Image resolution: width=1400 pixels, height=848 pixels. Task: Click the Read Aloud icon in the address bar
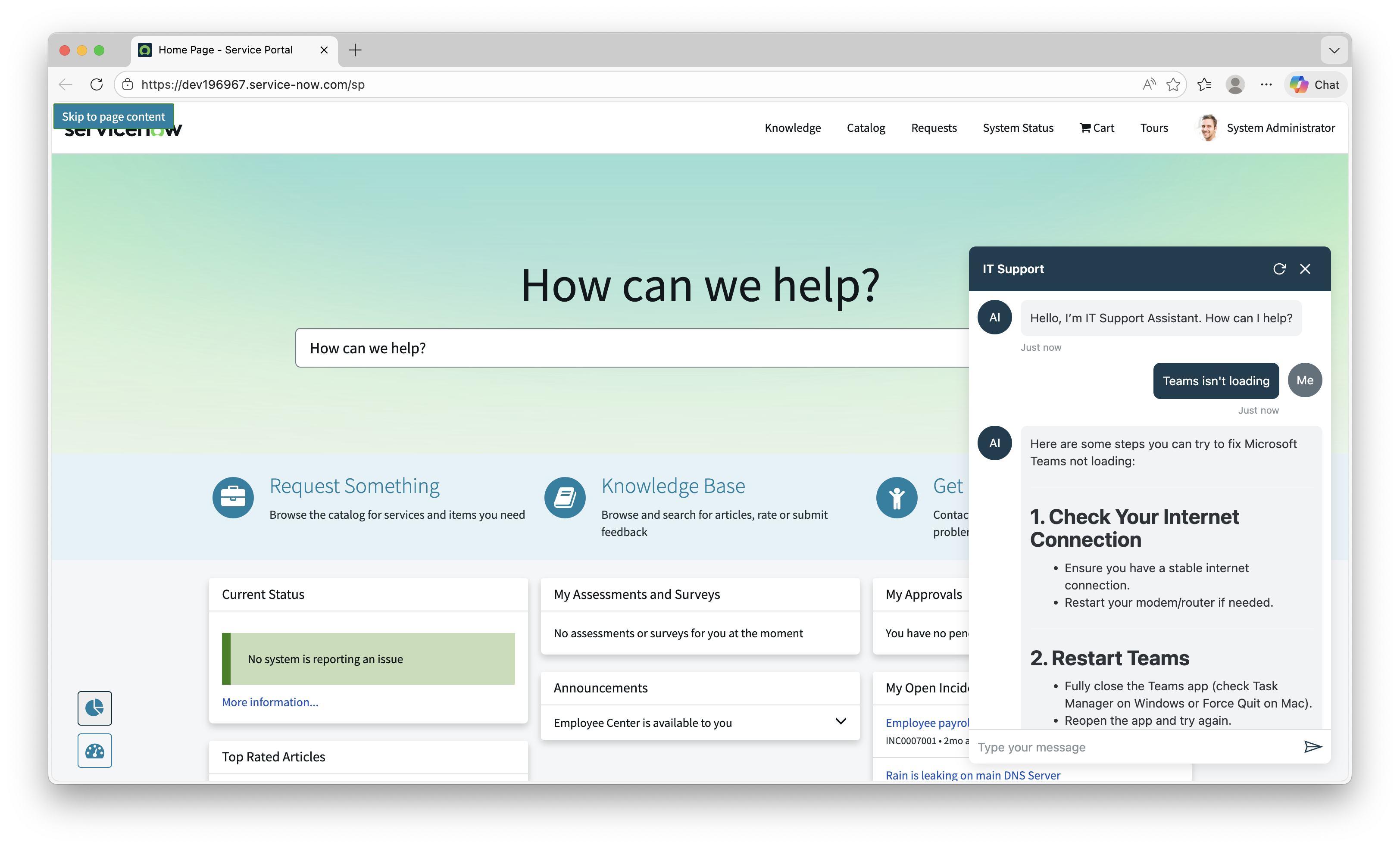(x=1149, y=84)
